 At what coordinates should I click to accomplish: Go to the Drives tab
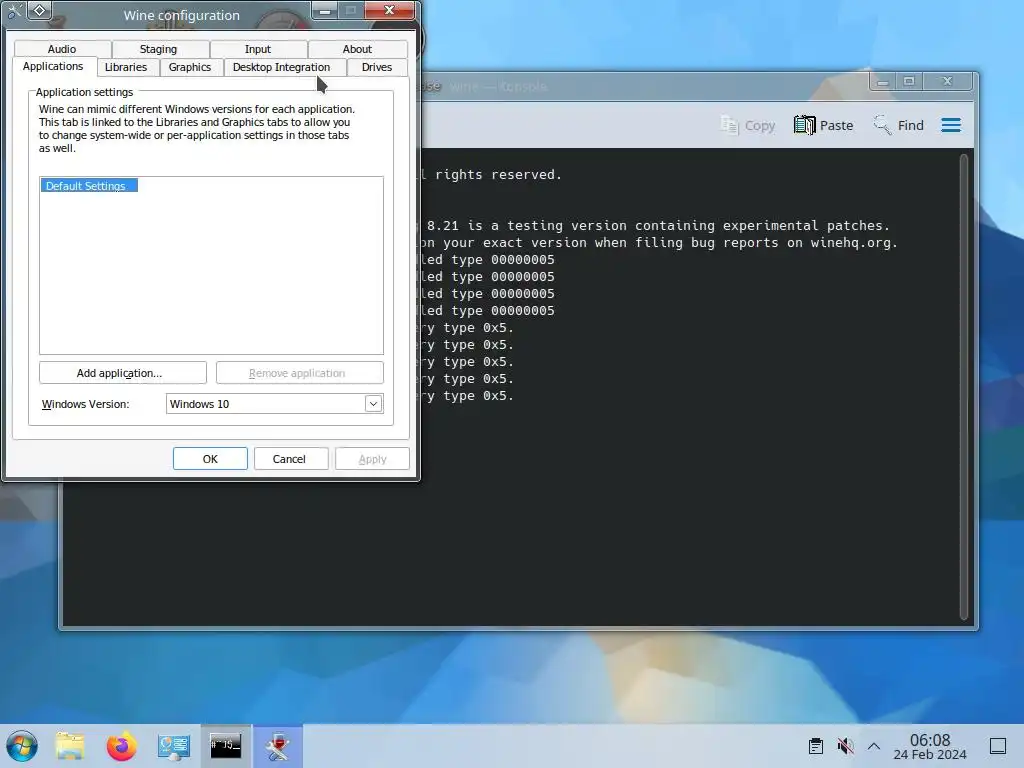tap(377, 67)
